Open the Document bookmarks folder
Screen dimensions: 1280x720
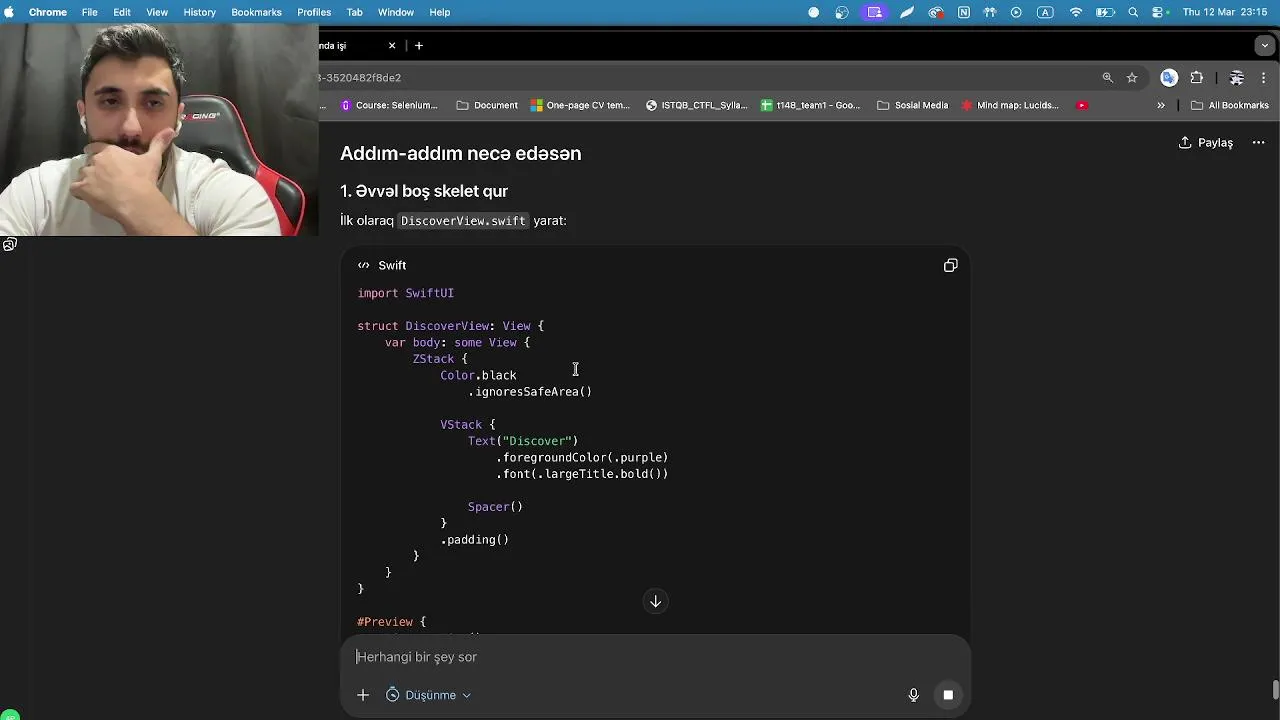pos(487,105)
